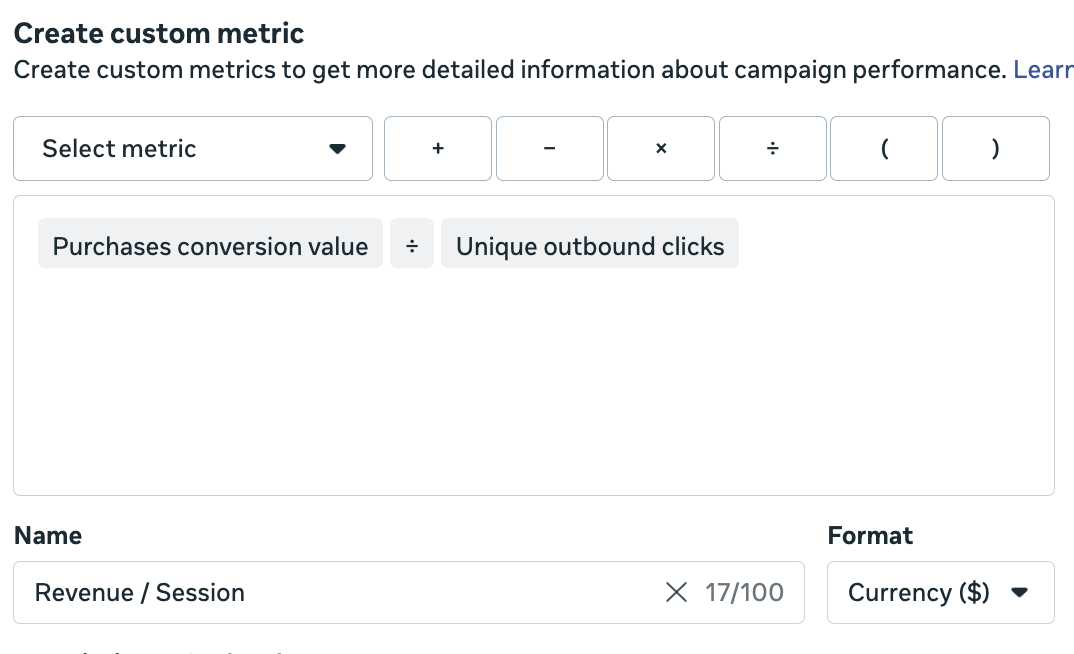Insert a minus operator into the formula
Image resolution: width=1074 pixels, height=654 pixels.
coord(550,149)
